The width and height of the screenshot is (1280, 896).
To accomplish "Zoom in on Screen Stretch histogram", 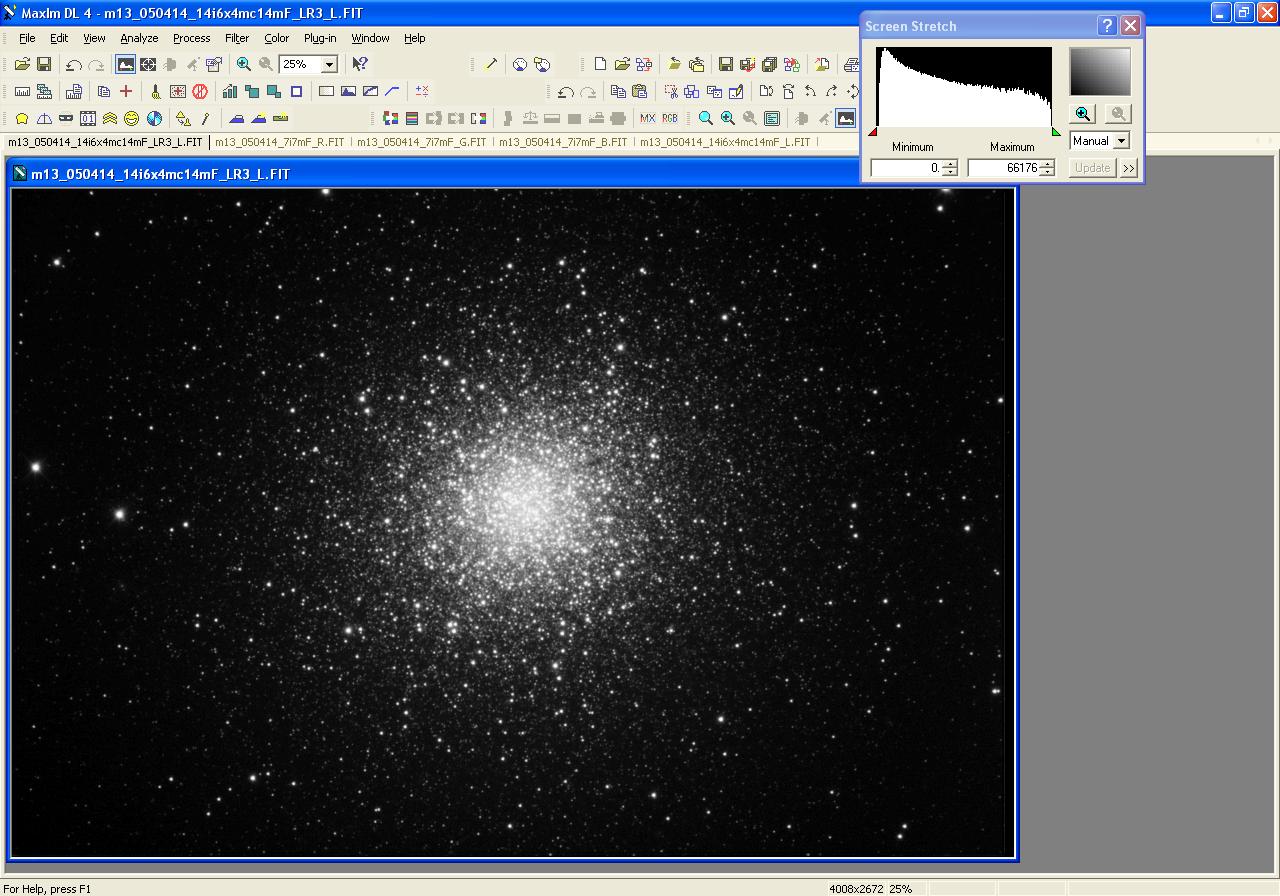I will (x=1082, y=114).
